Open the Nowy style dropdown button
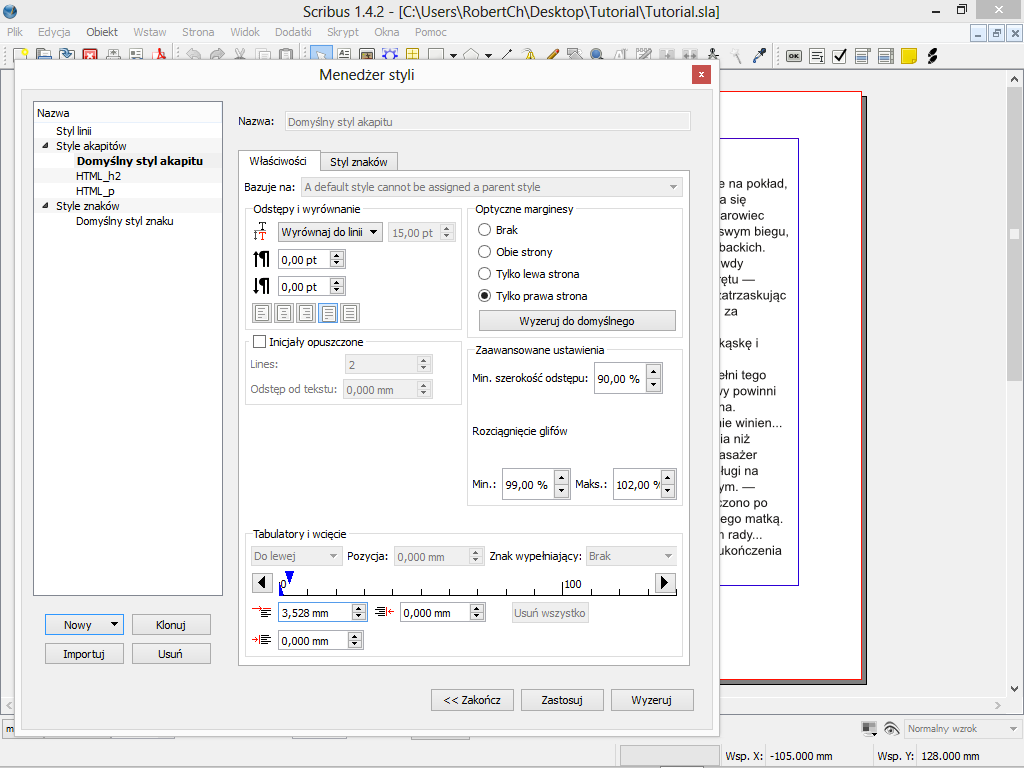Image resolution: width=1024 pixels, height=768 pixels. click(84, 625)
